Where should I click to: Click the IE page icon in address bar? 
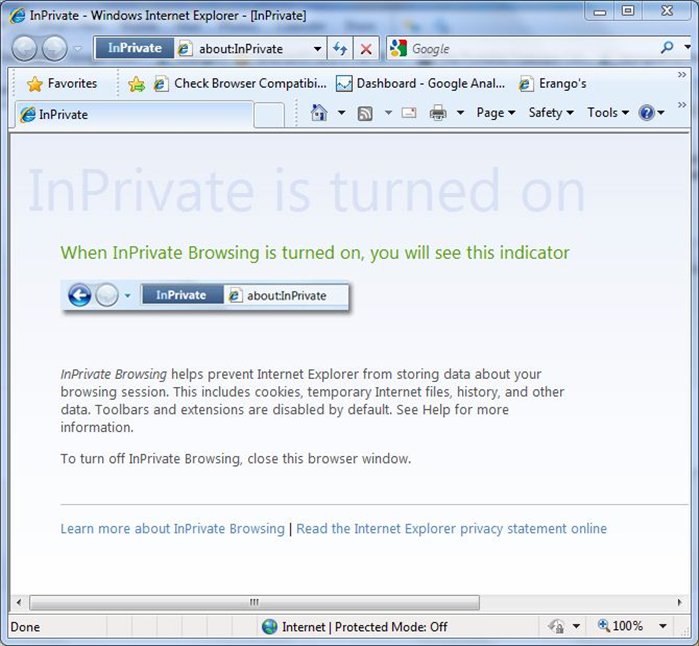(185, 49)
